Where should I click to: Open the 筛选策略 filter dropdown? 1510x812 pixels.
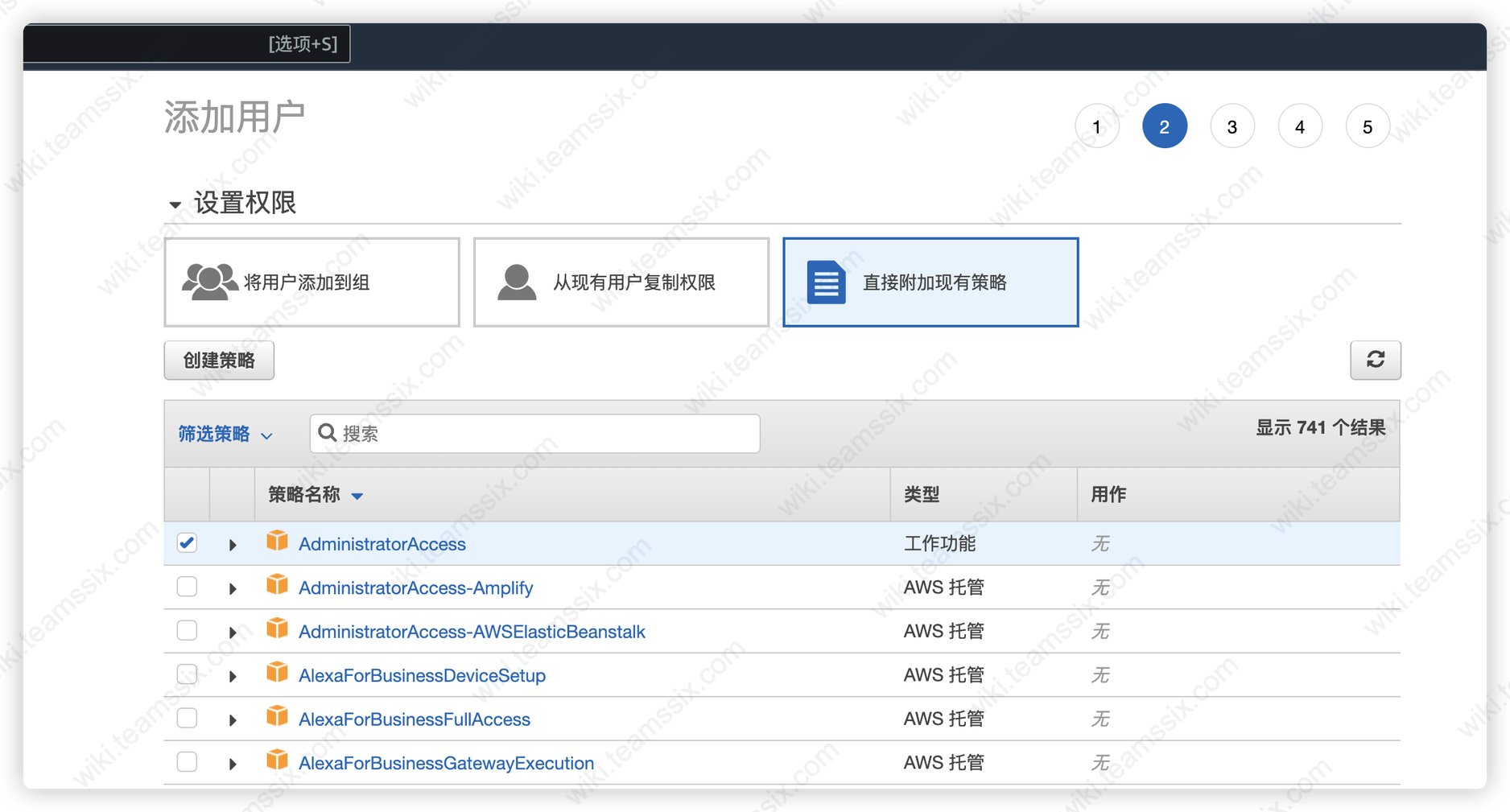click(x=225, y=435)
